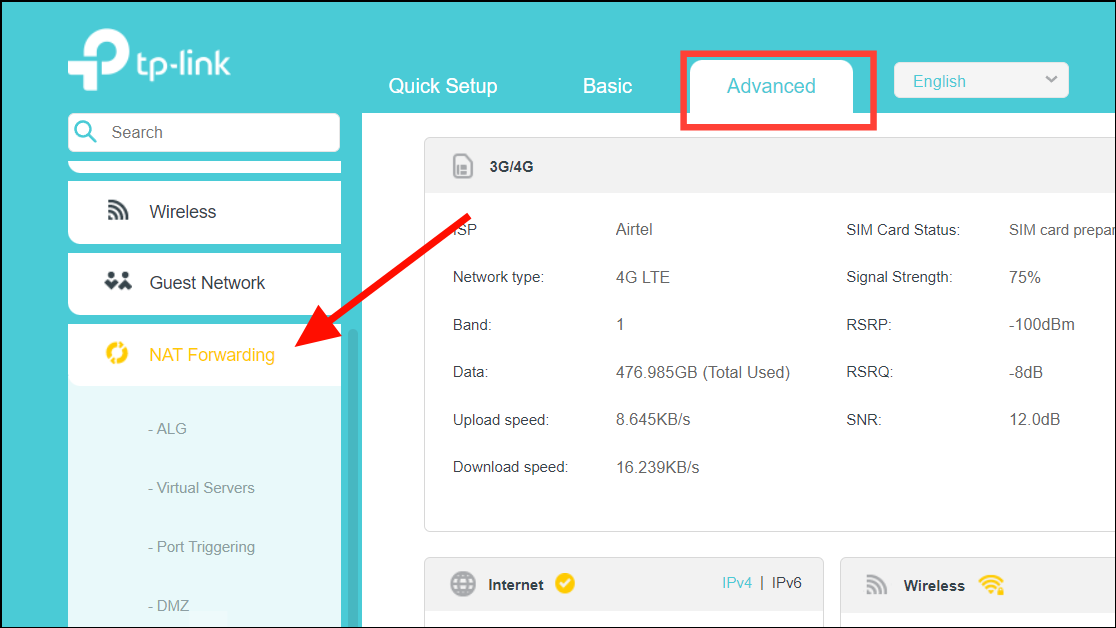The image size is (1116, 628).
Task: Click the SIM Card Status label
Action: (902, 230)
